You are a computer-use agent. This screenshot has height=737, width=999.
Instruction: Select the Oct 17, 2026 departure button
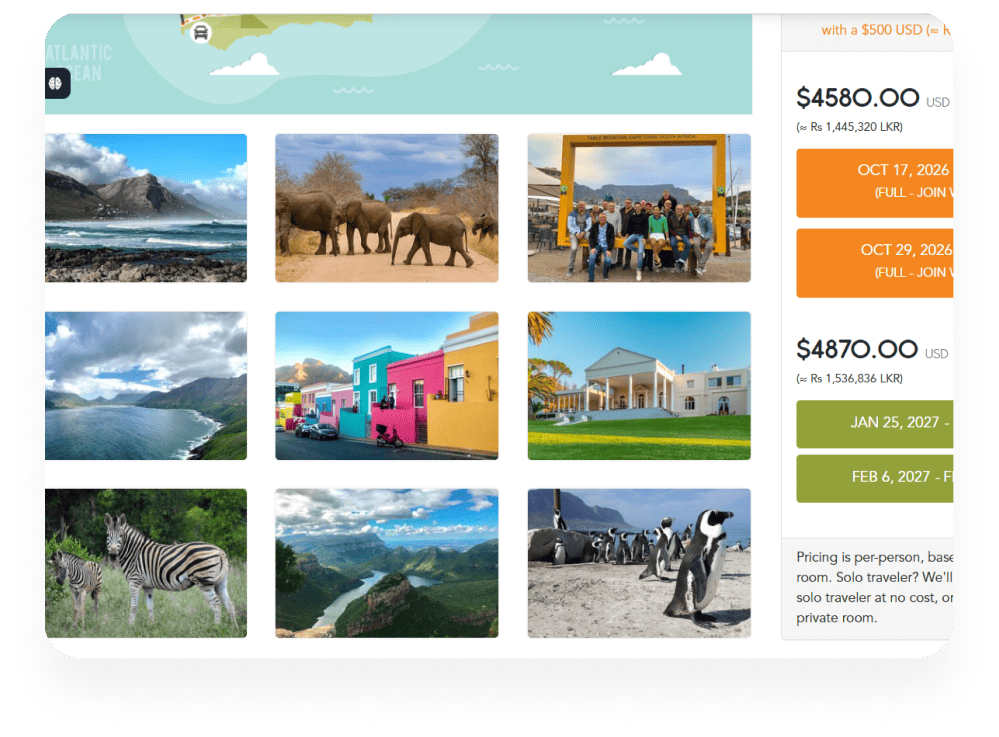coord(875,183)
